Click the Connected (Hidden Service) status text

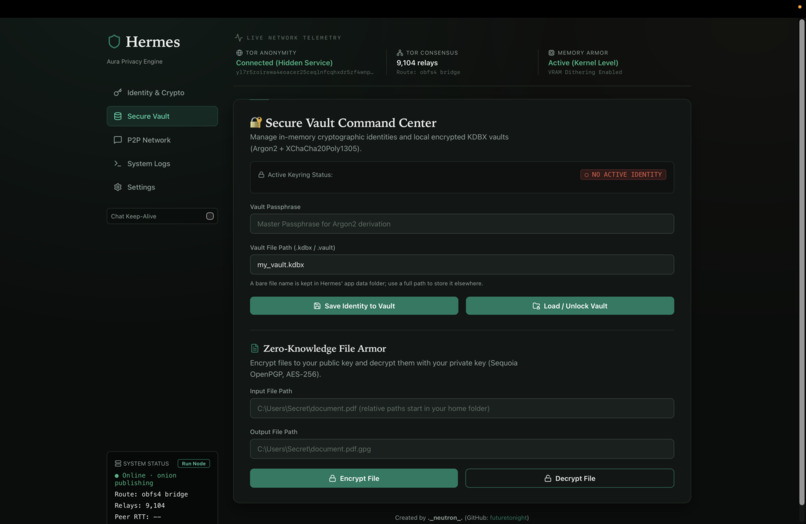click(284, 63)
